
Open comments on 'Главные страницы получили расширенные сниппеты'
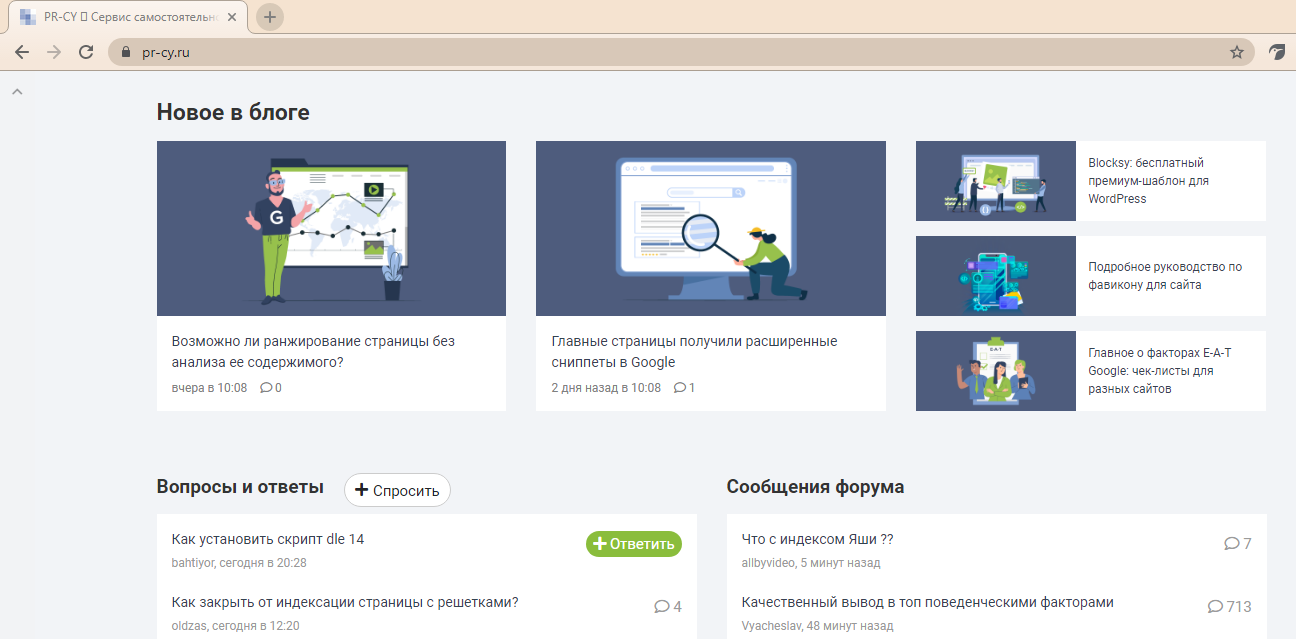684,388
